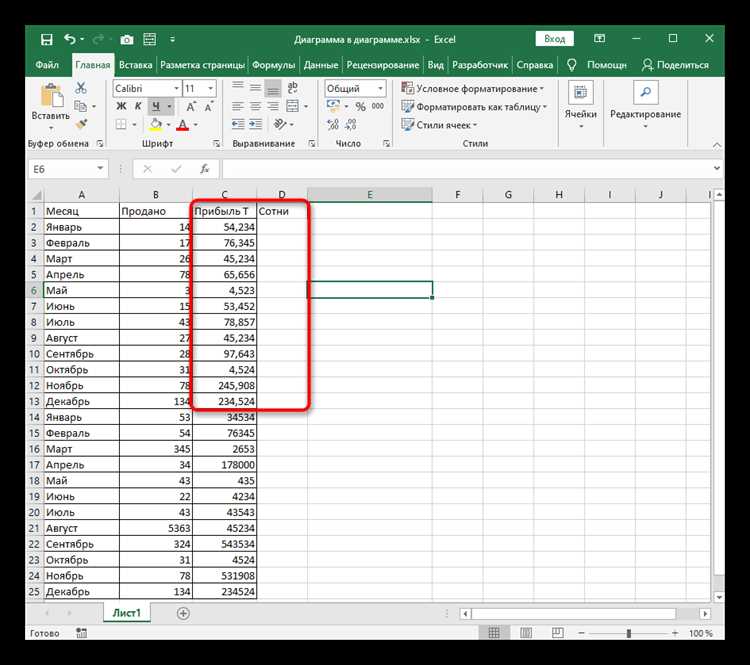Open the Файл tab

(47, 65)
